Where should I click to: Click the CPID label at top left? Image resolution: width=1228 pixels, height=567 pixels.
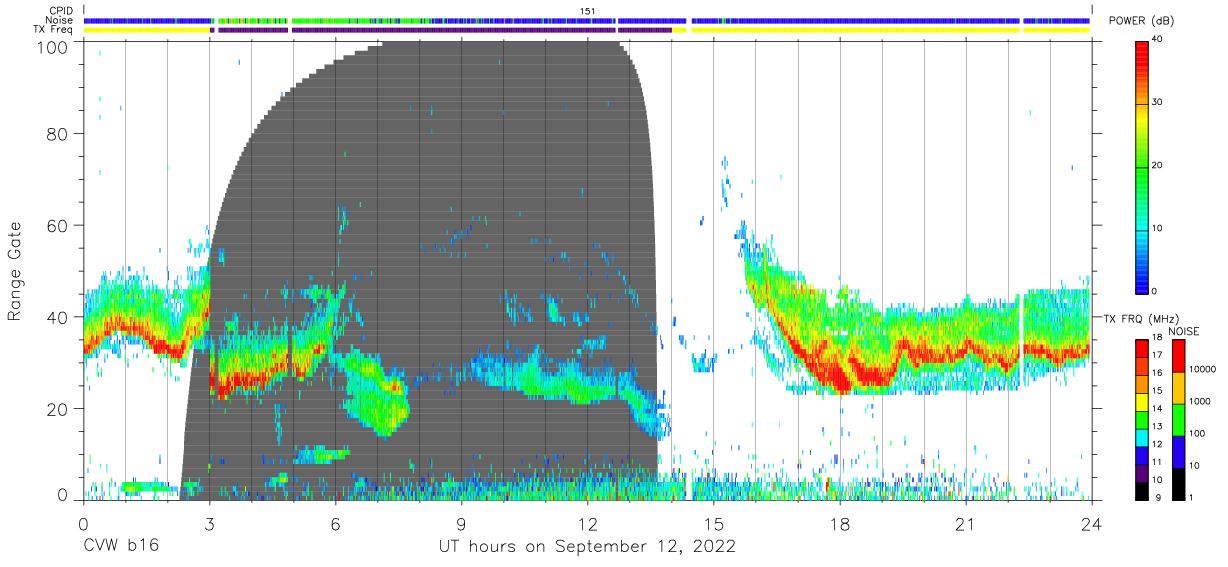pos(60,11)
